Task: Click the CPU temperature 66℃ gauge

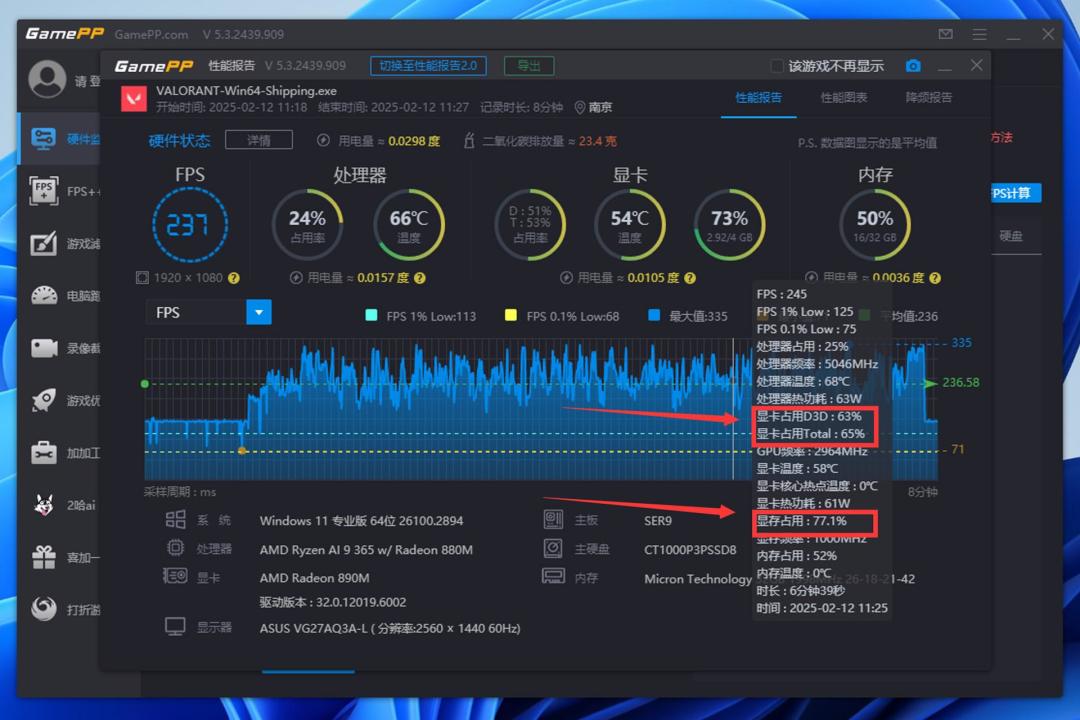Action: pyautogui.click(x=408, y=225)
